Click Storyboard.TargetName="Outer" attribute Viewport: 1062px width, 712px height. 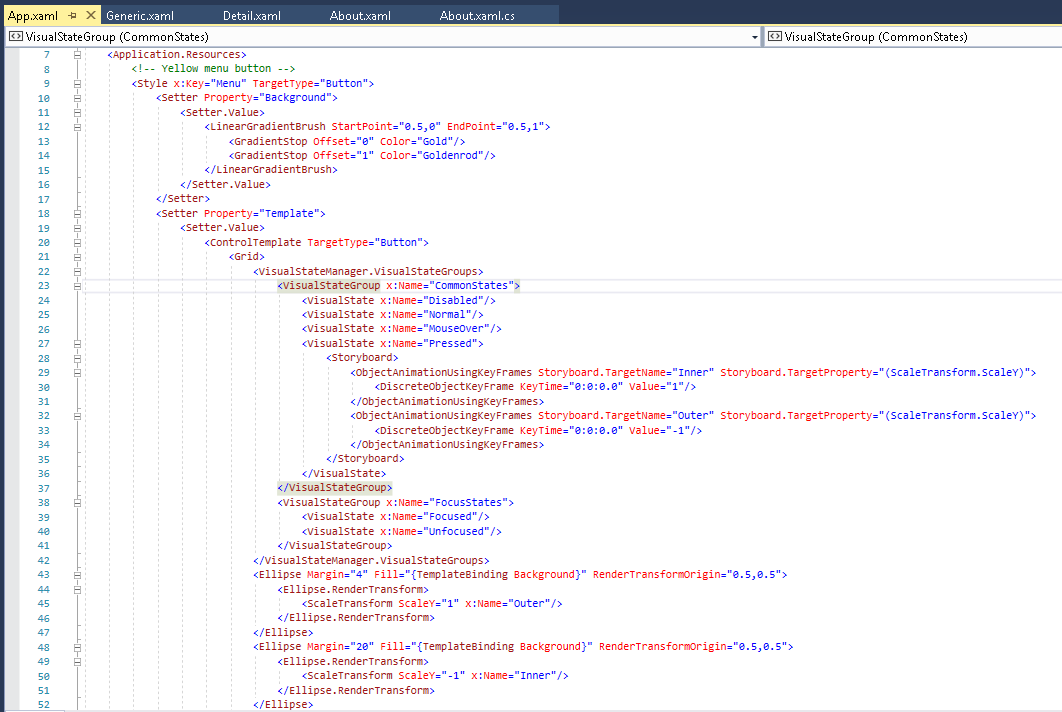626,416
